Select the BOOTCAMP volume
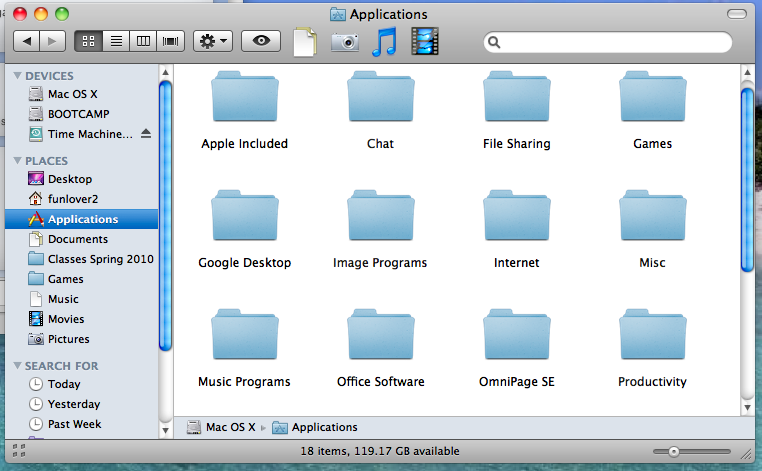The height and width of the screenshot is (471, 762). (82, 114)
